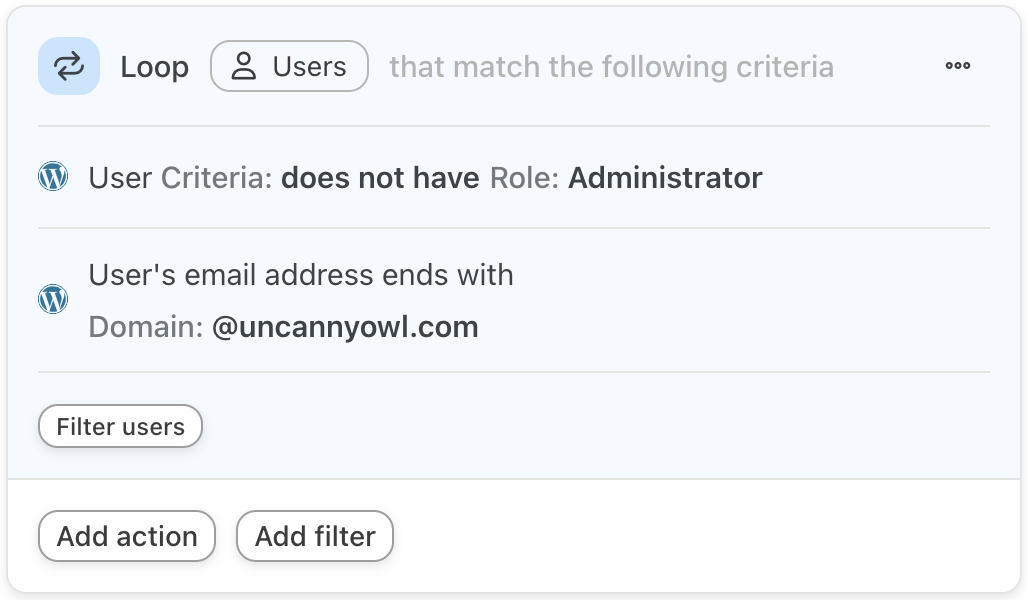Image resolution: width=1028 pixels, height=600 pixels.
Task: Click the Loop arrows icon
Action: point(69,66)
